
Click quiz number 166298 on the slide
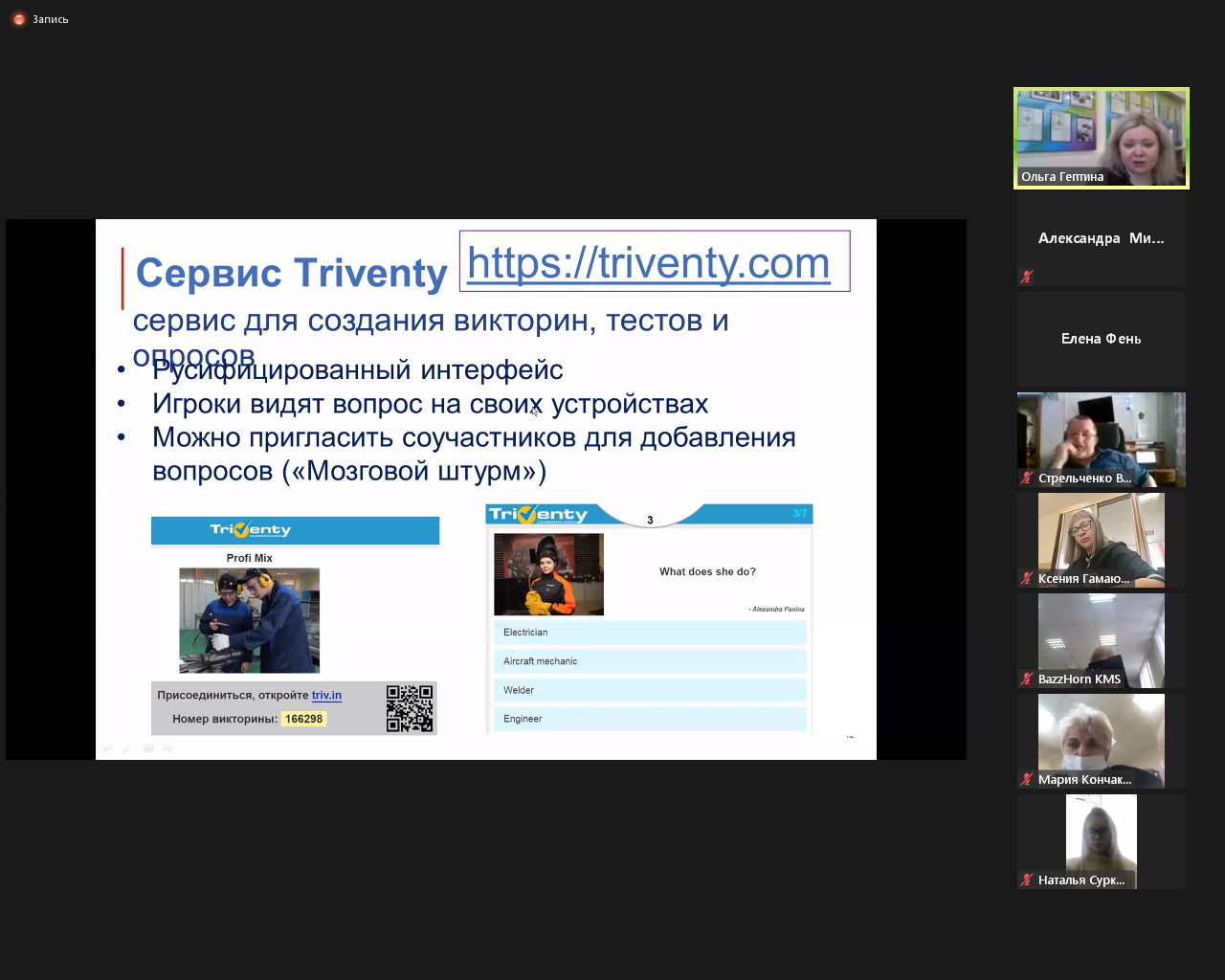[x=303, y=719]
